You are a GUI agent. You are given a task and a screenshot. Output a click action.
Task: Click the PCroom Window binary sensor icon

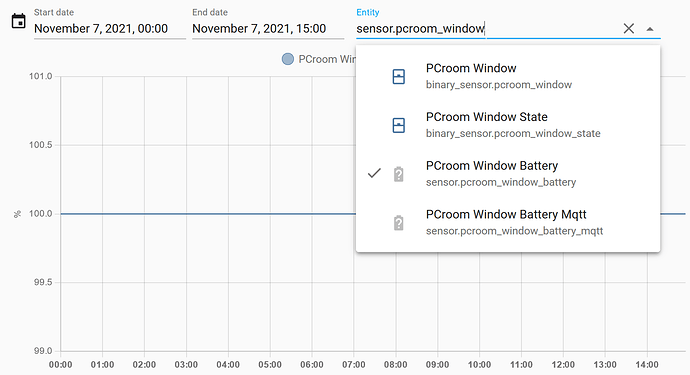tap(399, 77)
